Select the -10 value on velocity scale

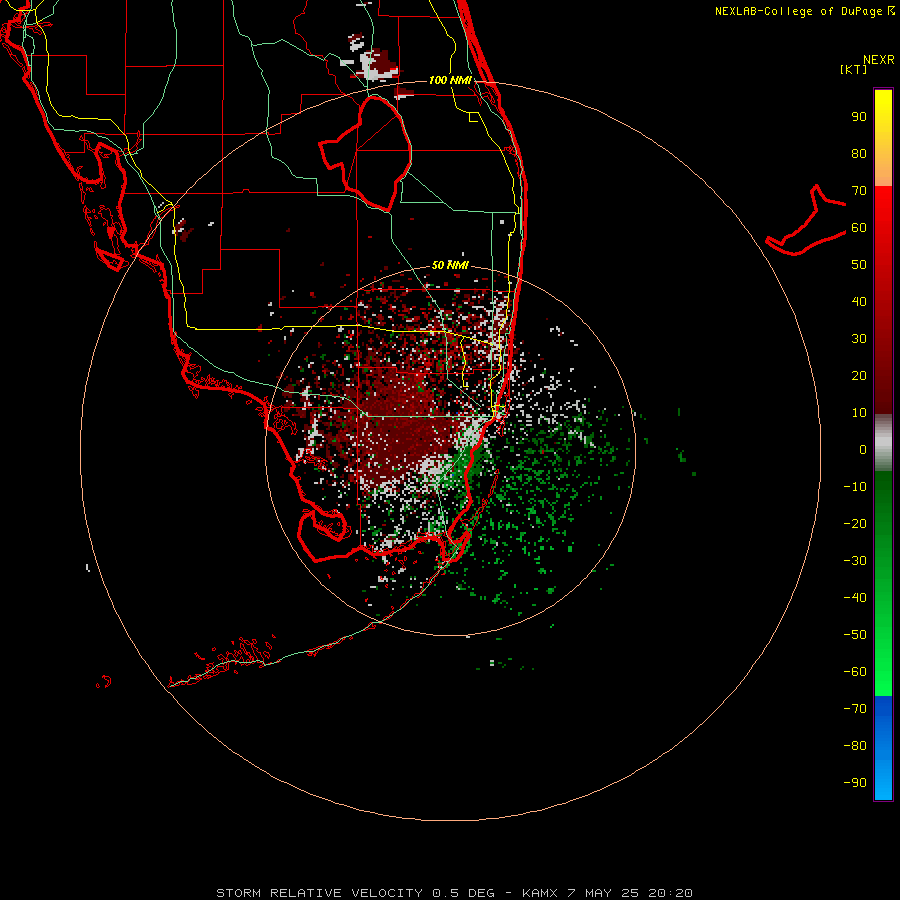click(x=855, y=487)
